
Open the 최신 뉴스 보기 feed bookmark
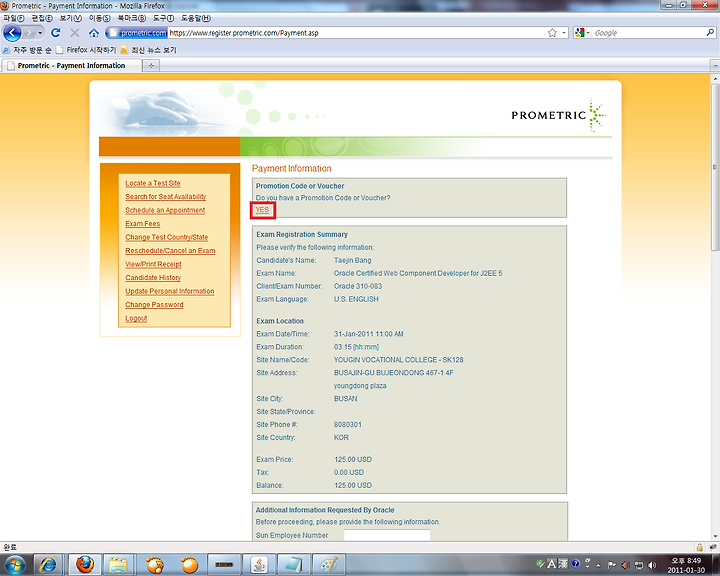click(149, 50)
